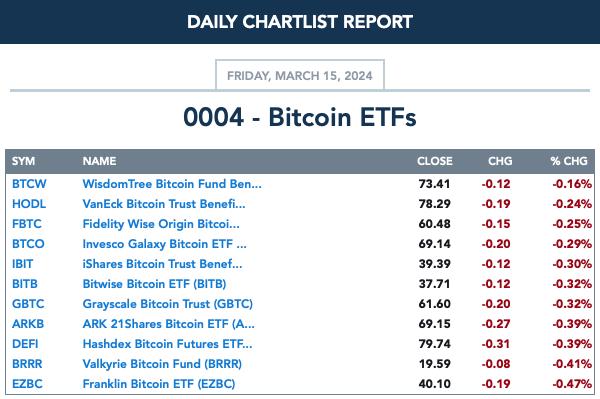Open the 0004 - Bitcoin ETFs chartlist title

[300, 117]
